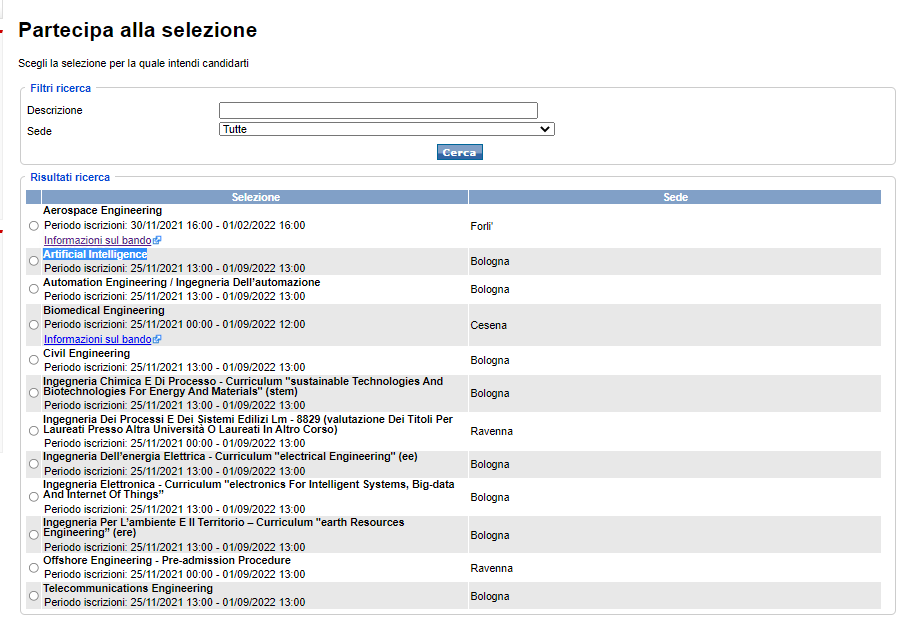908x617 pixels.
Task: Click the Telecommunications Engineering title
Action: (x=128, y=589)
